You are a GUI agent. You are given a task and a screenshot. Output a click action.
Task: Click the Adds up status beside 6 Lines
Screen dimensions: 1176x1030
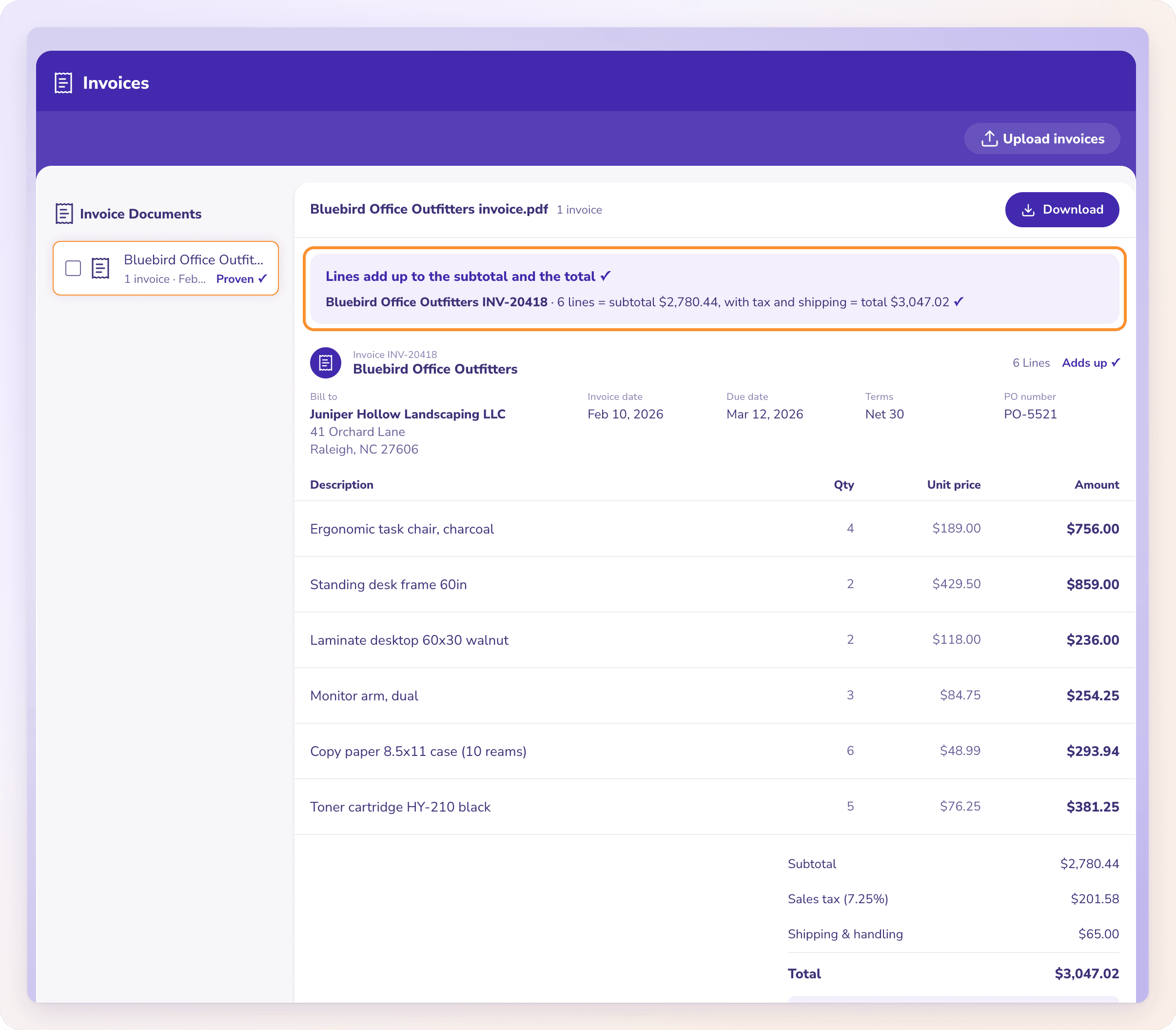[x=1090, y=363]
